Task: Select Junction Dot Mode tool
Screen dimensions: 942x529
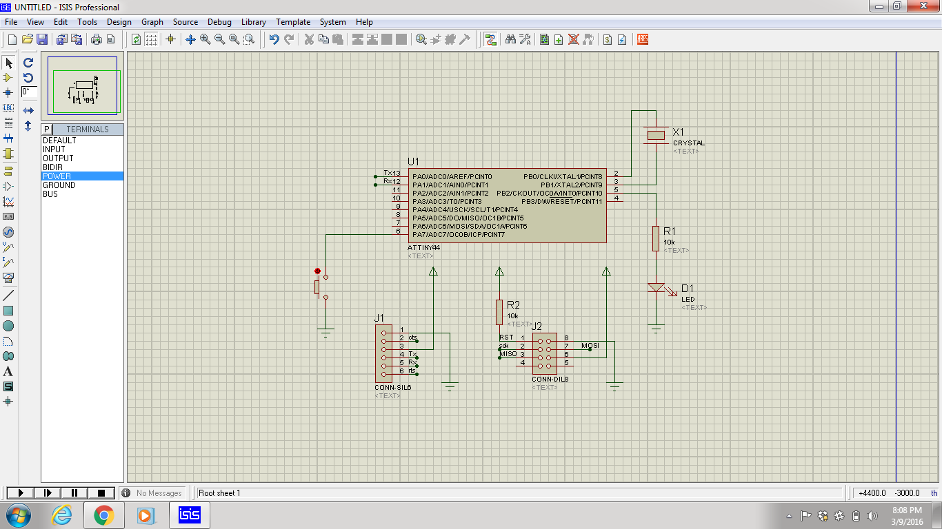Action: pyautogui.click(x=8, y=93)
